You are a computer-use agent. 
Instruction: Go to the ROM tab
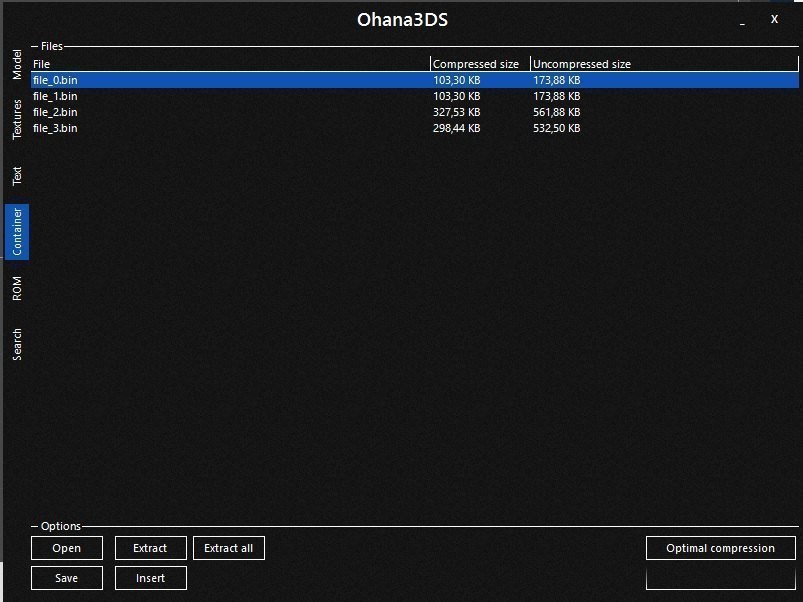pos(17,288)
